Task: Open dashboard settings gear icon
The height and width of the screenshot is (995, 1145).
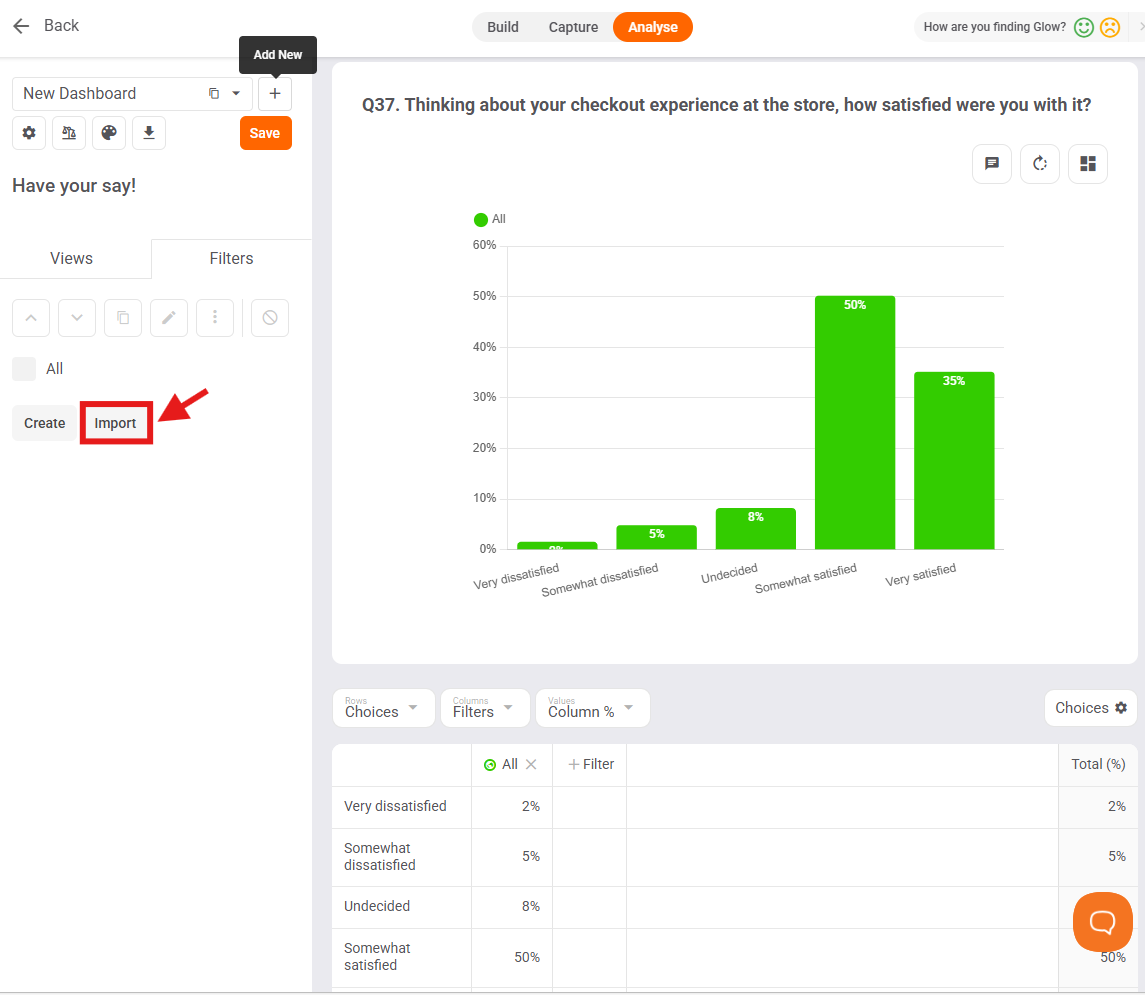Action: (x=29, y=133)
